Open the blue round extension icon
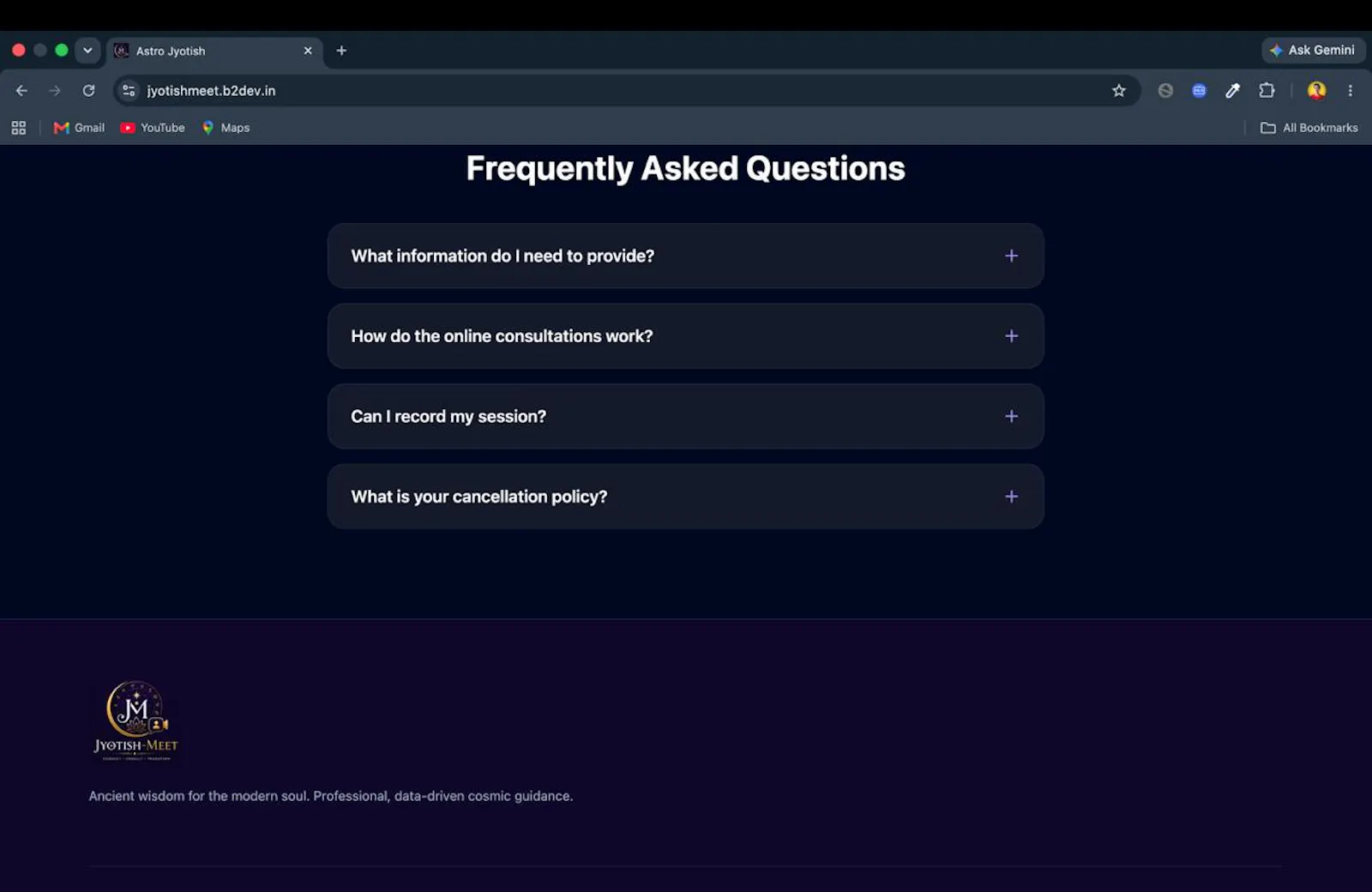Viewport: 1372px width, 892px height. pyautogui.click(x=1199, y=90)
